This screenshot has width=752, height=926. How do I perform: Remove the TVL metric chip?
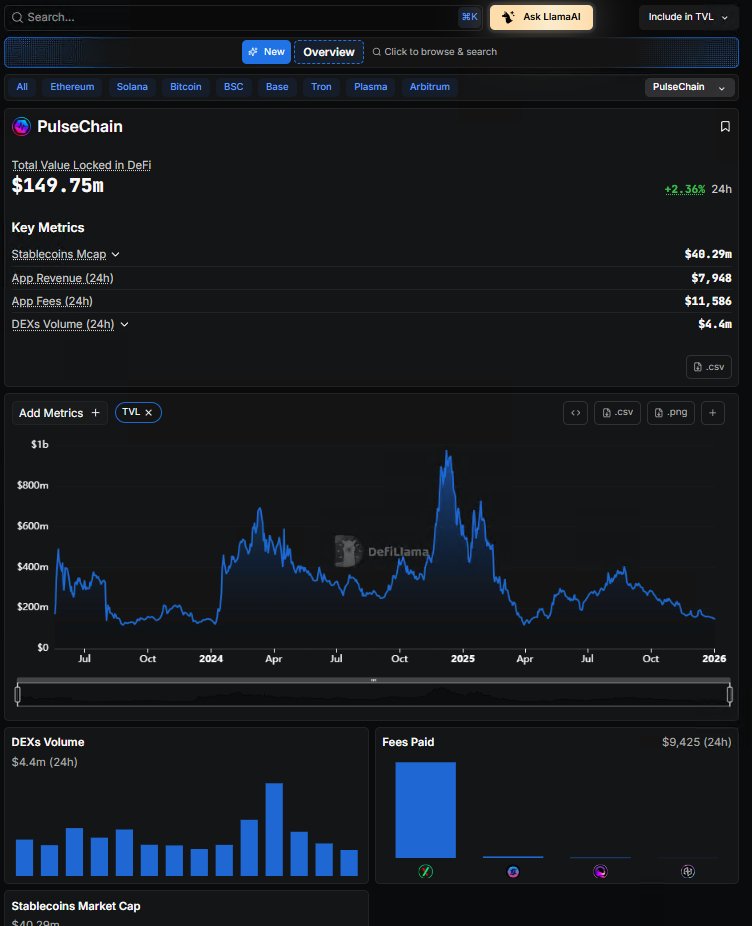[149, 412]
